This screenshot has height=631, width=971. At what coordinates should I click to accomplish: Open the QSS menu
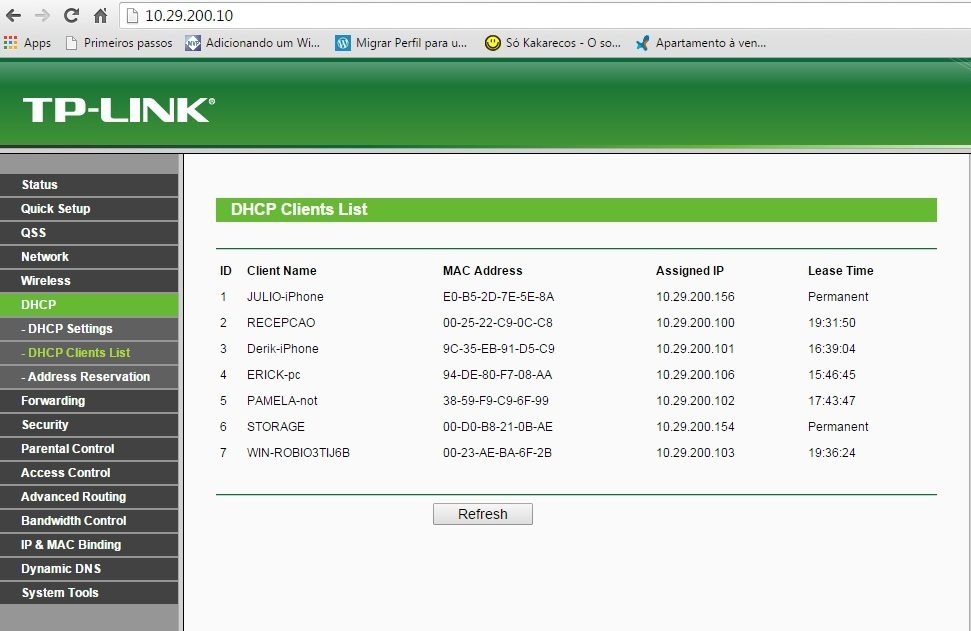[x=89, y=233]
